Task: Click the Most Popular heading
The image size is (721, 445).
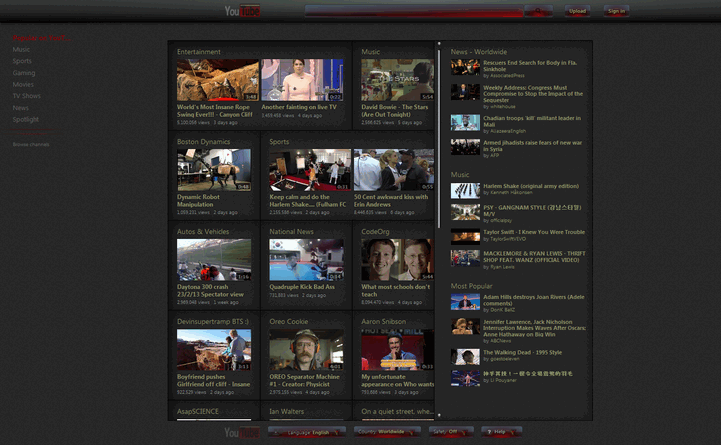Action: click(471, 286)
